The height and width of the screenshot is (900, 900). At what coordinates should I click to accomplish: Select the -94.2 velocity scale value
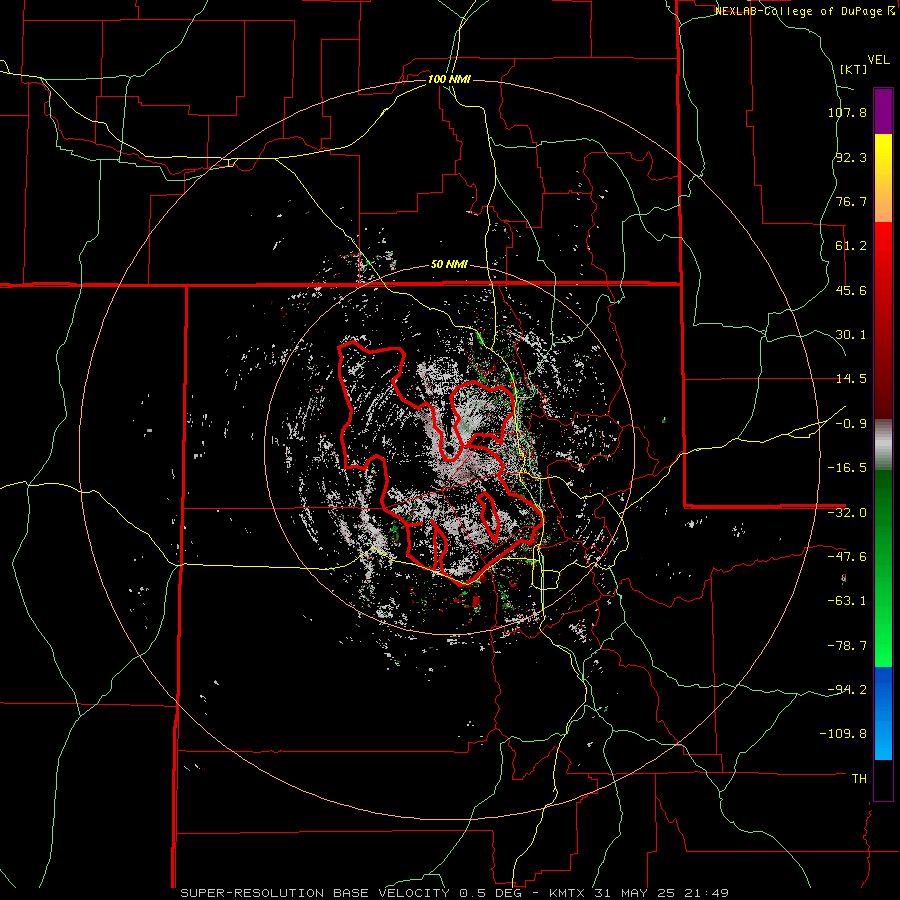pos(847,689)
